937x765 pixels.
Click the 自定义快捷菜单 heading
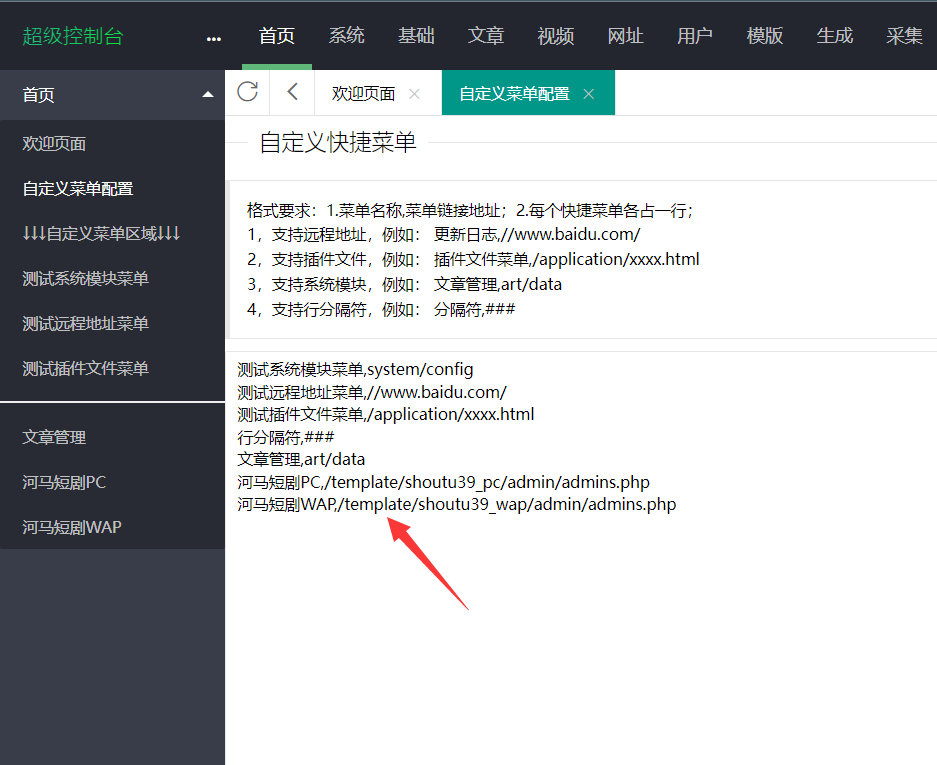[338, 143]
